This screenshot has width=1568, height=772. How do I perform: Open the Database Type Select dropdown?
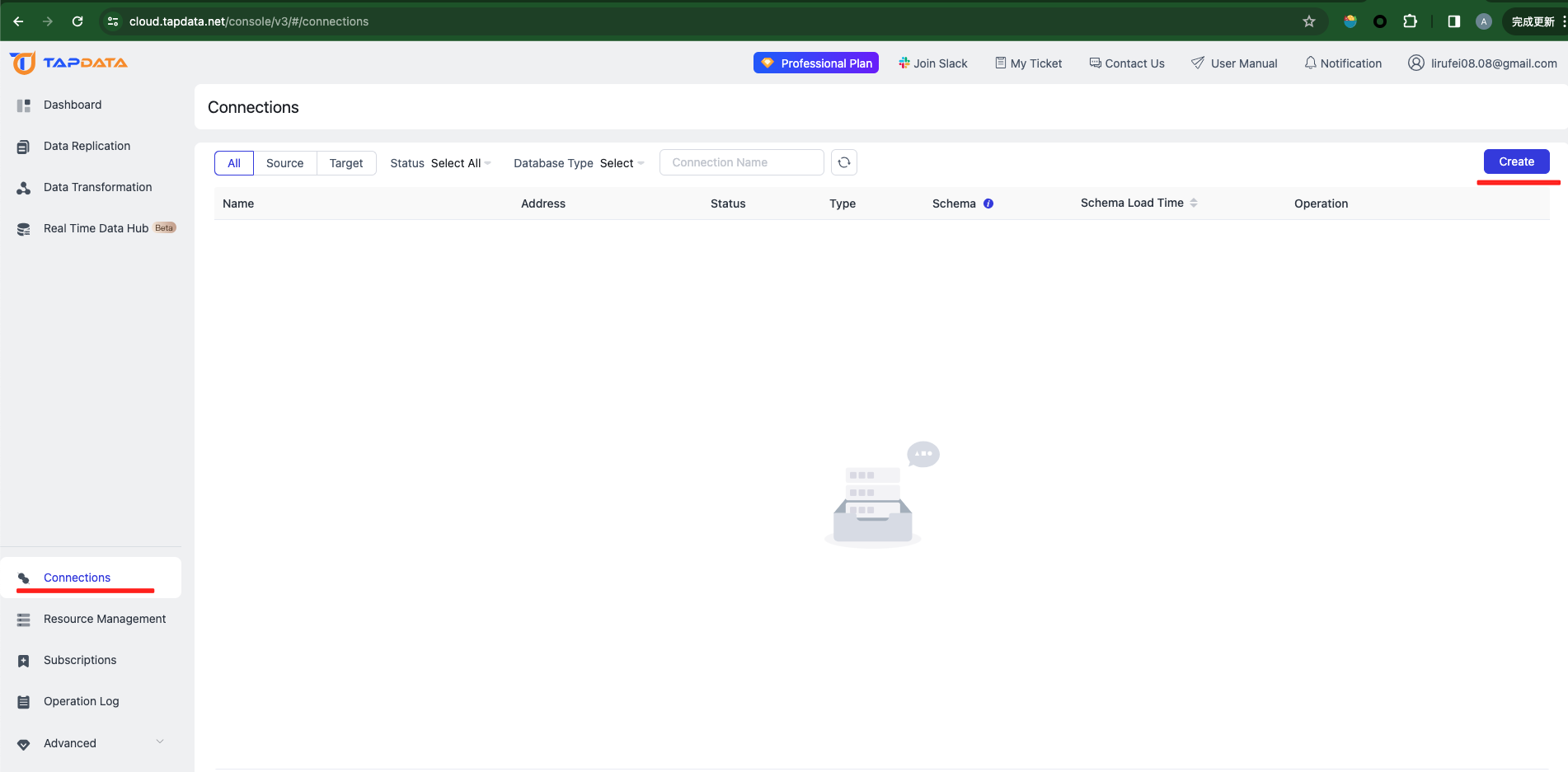(x=622, y=163)
